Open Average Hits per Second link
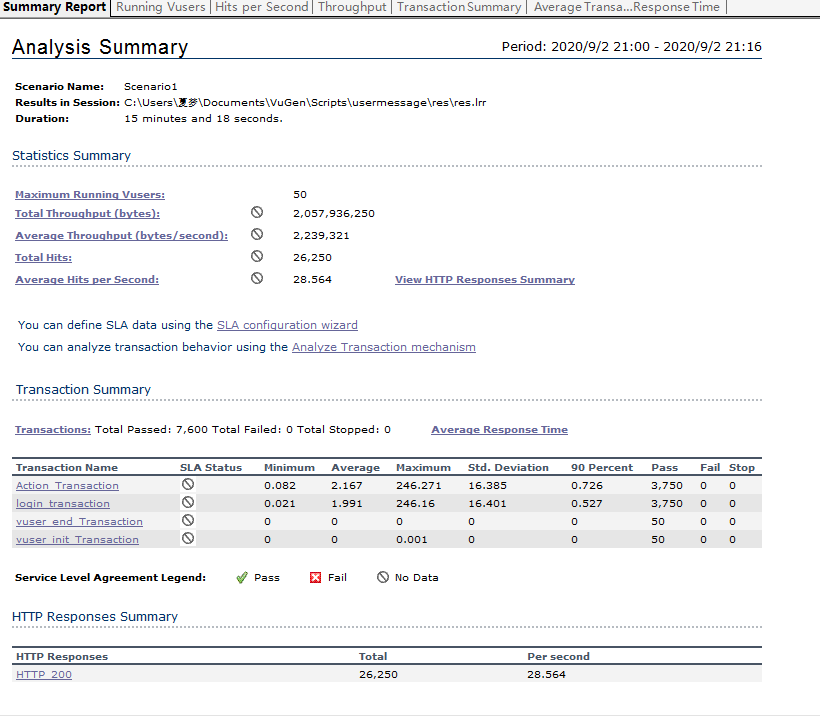This screenshot has height=716, width=820. tap(87, 279)
